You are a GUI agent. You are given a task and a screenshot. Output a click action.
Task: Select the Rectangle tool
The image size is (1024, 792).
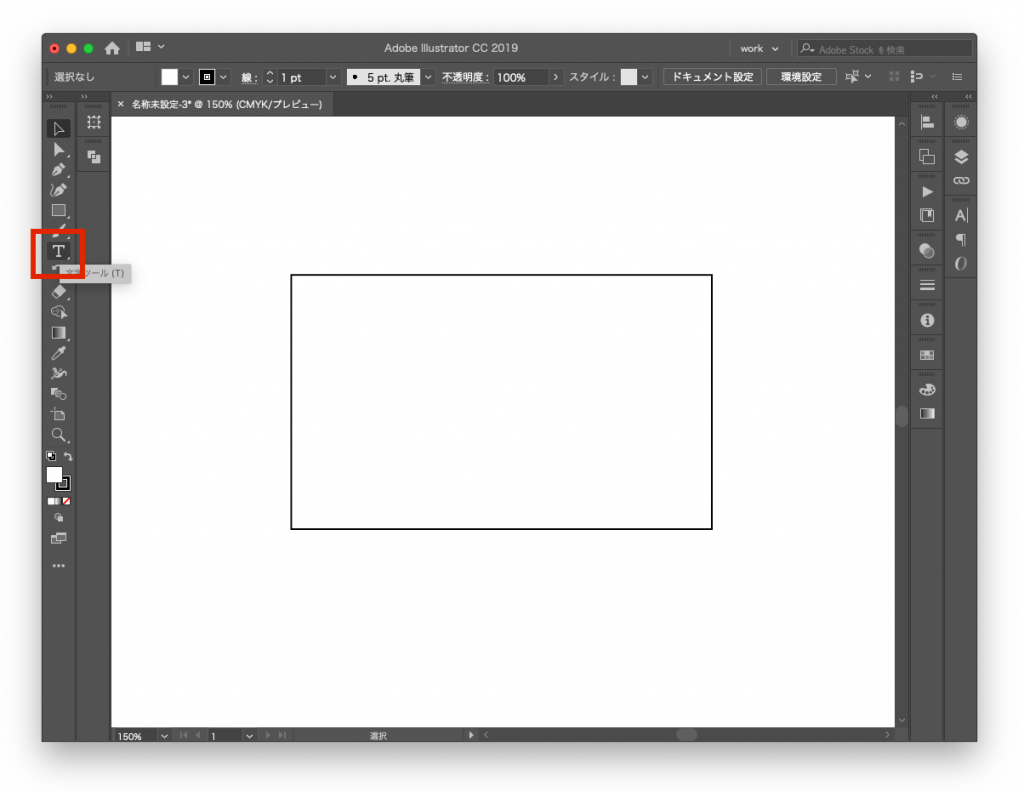[x=59, y=210]
